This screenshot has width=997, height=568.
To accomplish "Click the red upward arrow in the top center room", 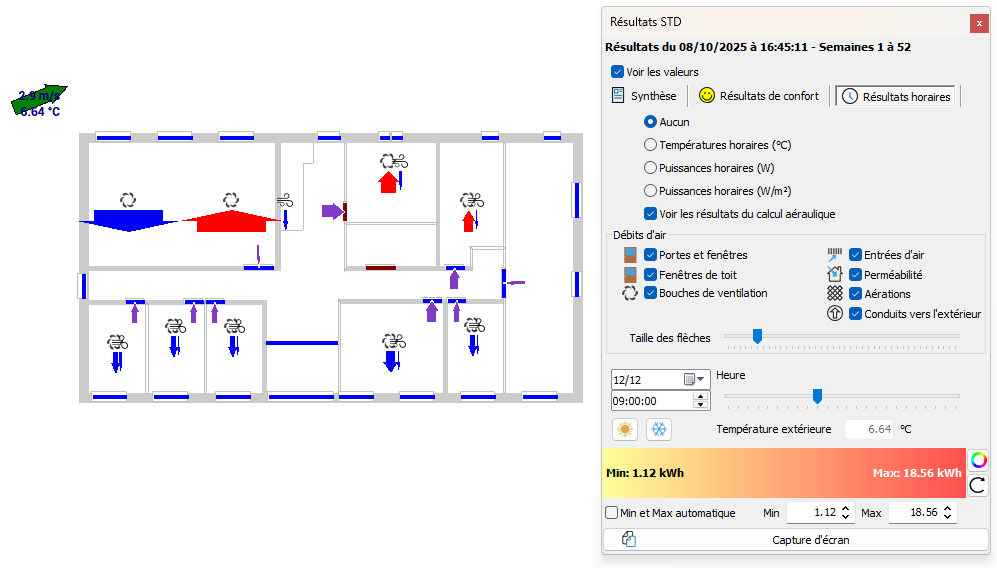I will [388, 182].
